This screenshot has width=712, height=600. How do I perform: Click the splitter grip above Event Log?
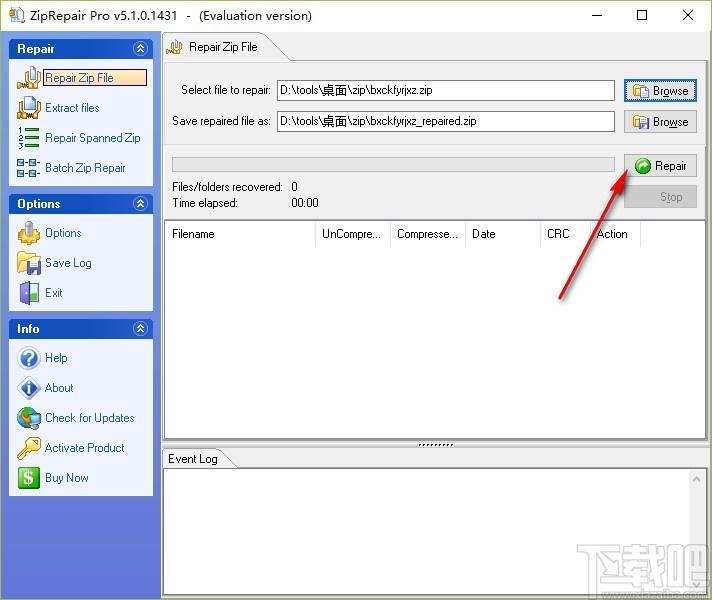pos(435,445)
